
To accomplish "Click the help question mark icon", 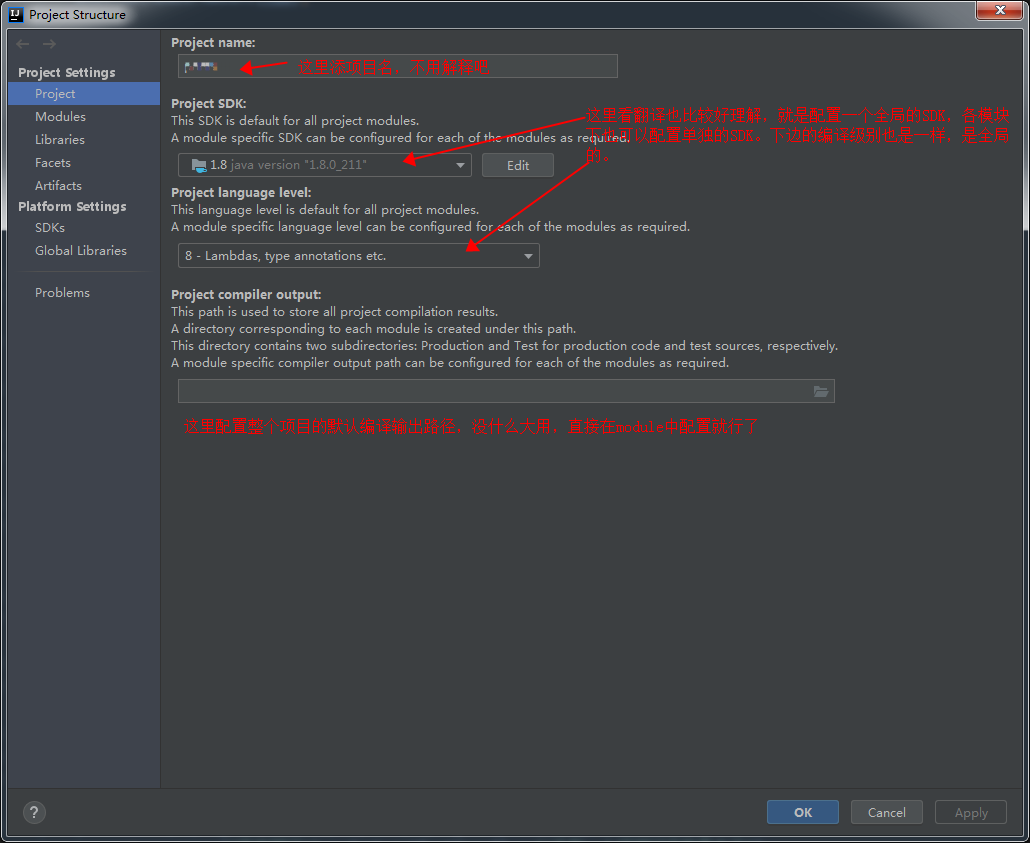I will coord(33,812).
